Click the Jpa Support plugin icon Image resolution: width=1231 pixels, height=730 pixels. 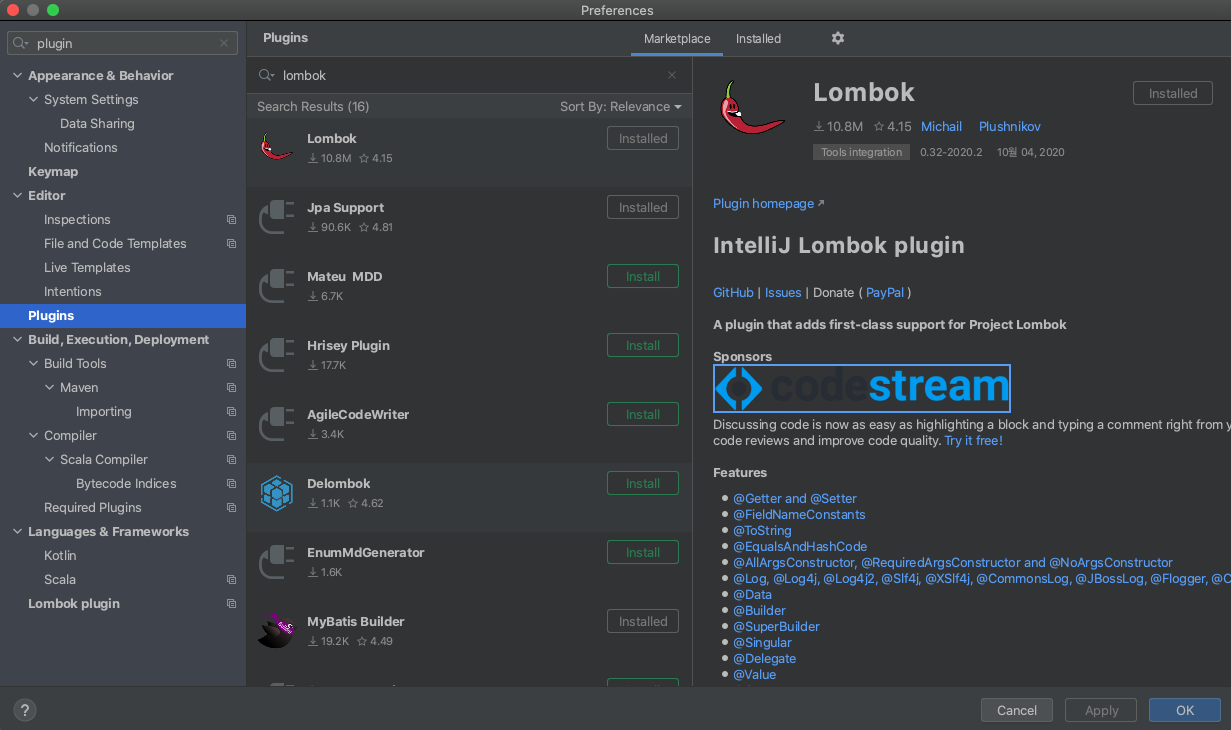276,216
